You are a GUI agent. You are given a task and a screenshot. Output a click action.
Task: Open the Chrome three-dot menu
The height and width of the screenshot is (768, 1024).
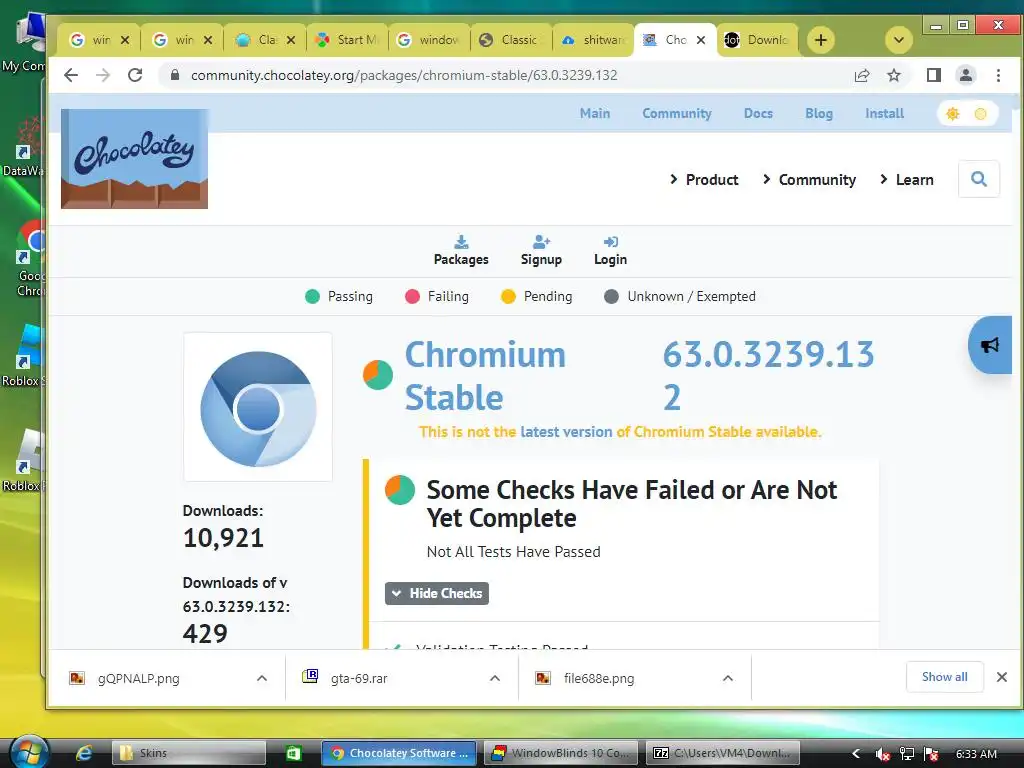pyautogui.click(x=998, y=75)
